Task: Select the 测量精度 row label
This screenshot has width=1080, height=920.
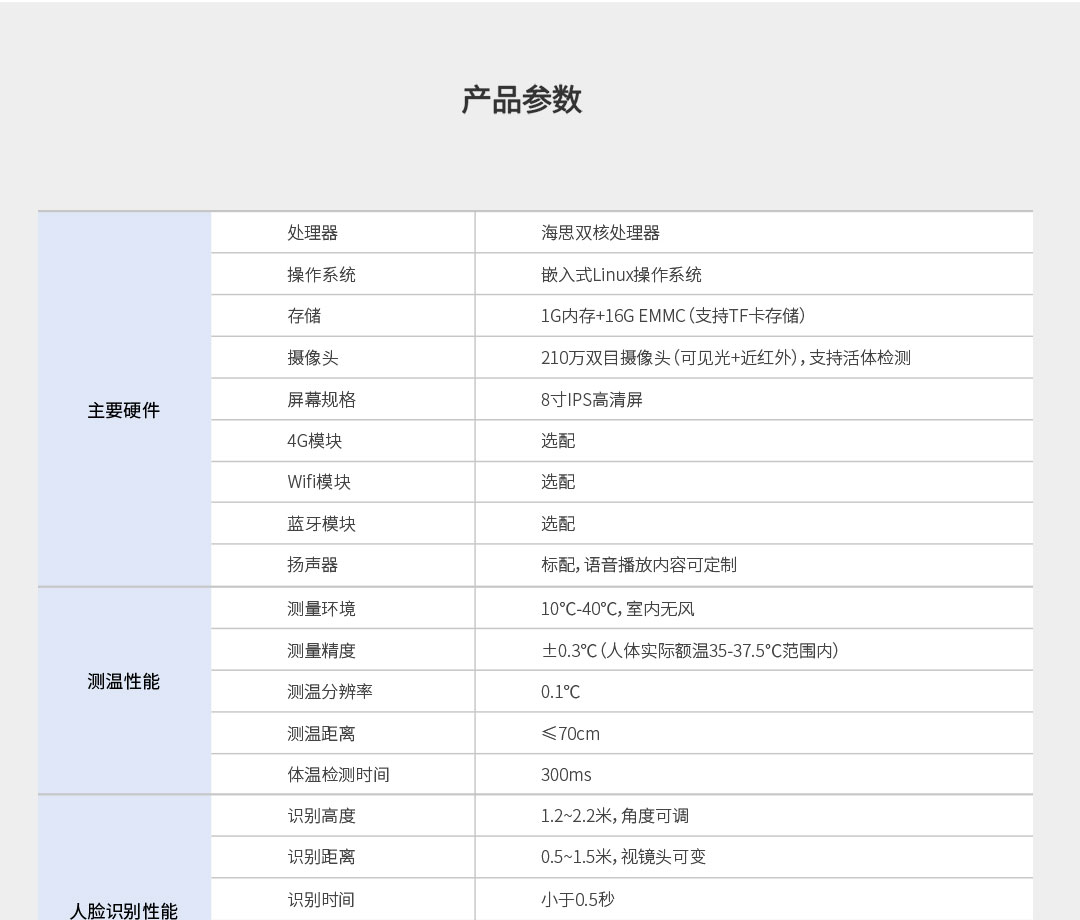Action: coord(321,651)
